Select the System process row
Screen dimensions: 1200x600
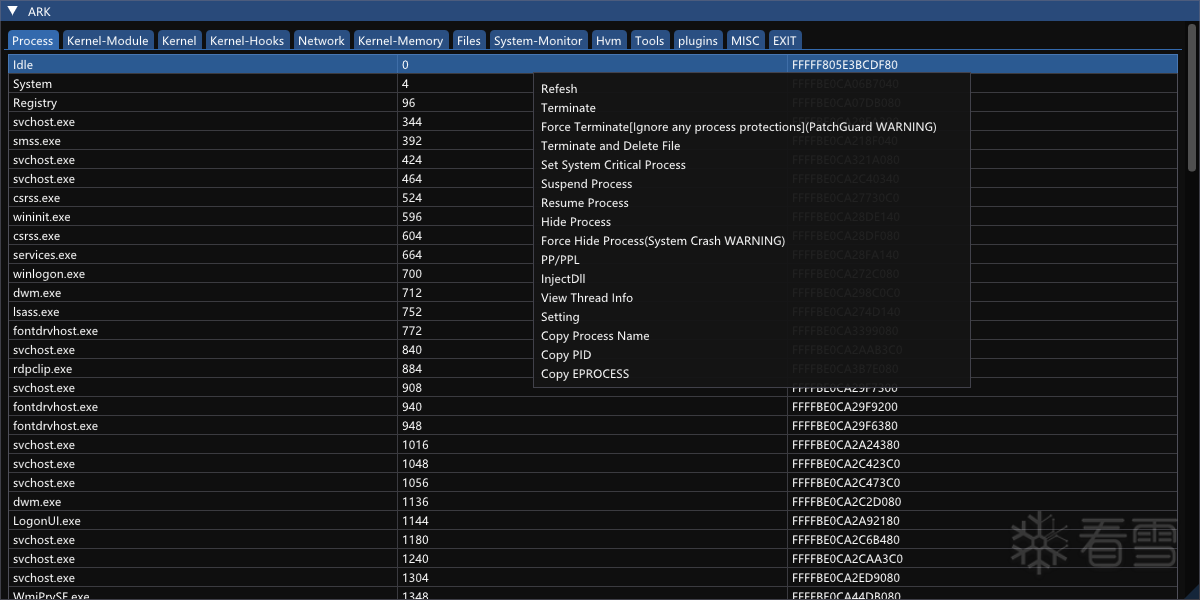click(593, 84)
